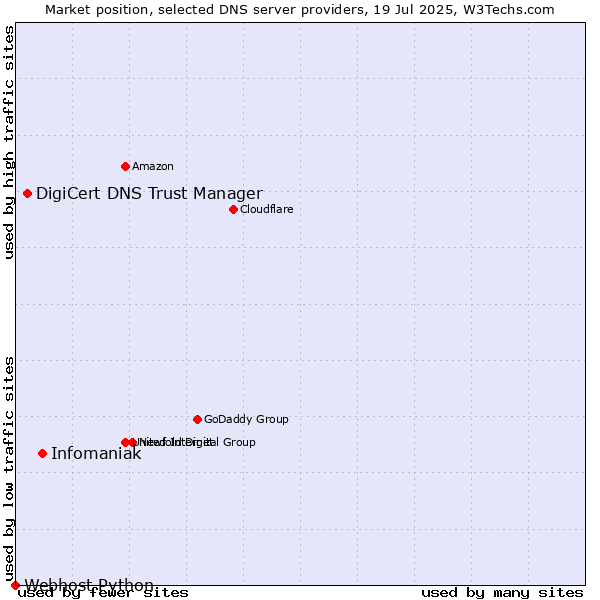
Task: Click the 'used by high traffic sites' axis label
Action: 9,142
